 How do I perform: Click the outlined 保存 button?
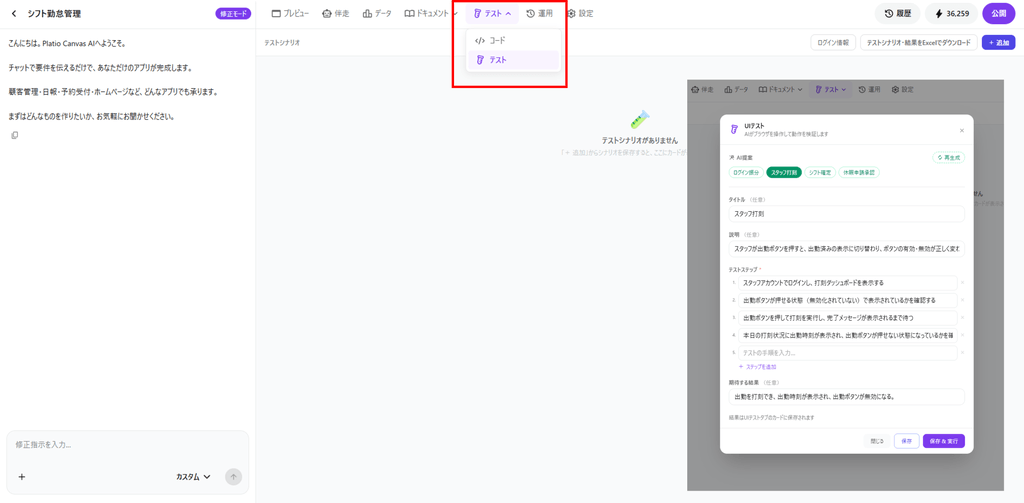click(906, 441)
